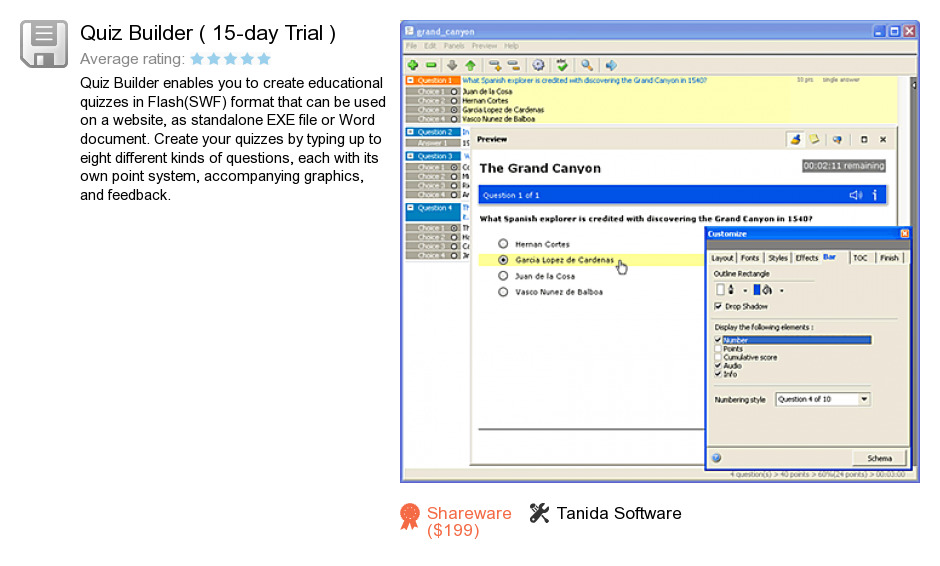Click the paint bucket fill icon
The height and width of the screenshot is (566, 940).
[x=767, y=290]
